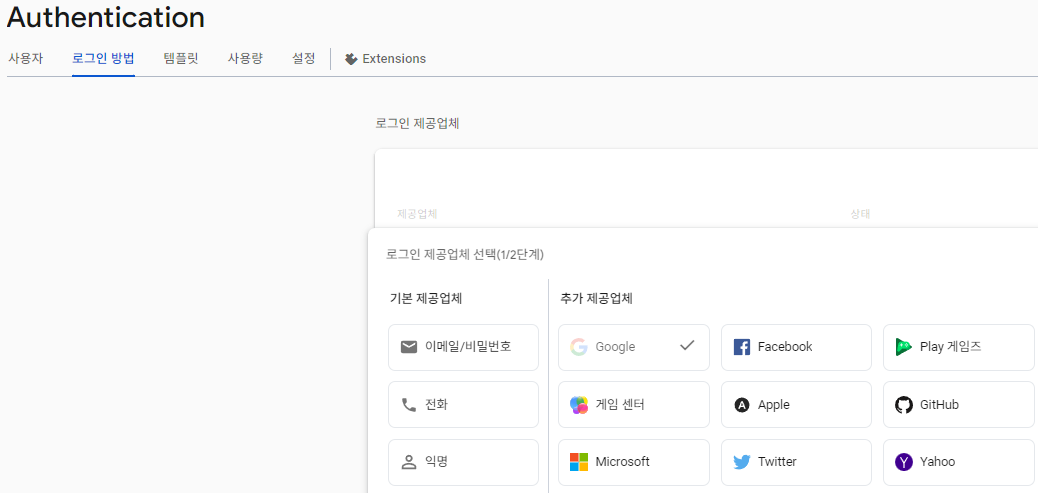The height and width of the screenshot is (493, 1038).
Task: Click the Google provider card
Action: [x=634, y=347]
